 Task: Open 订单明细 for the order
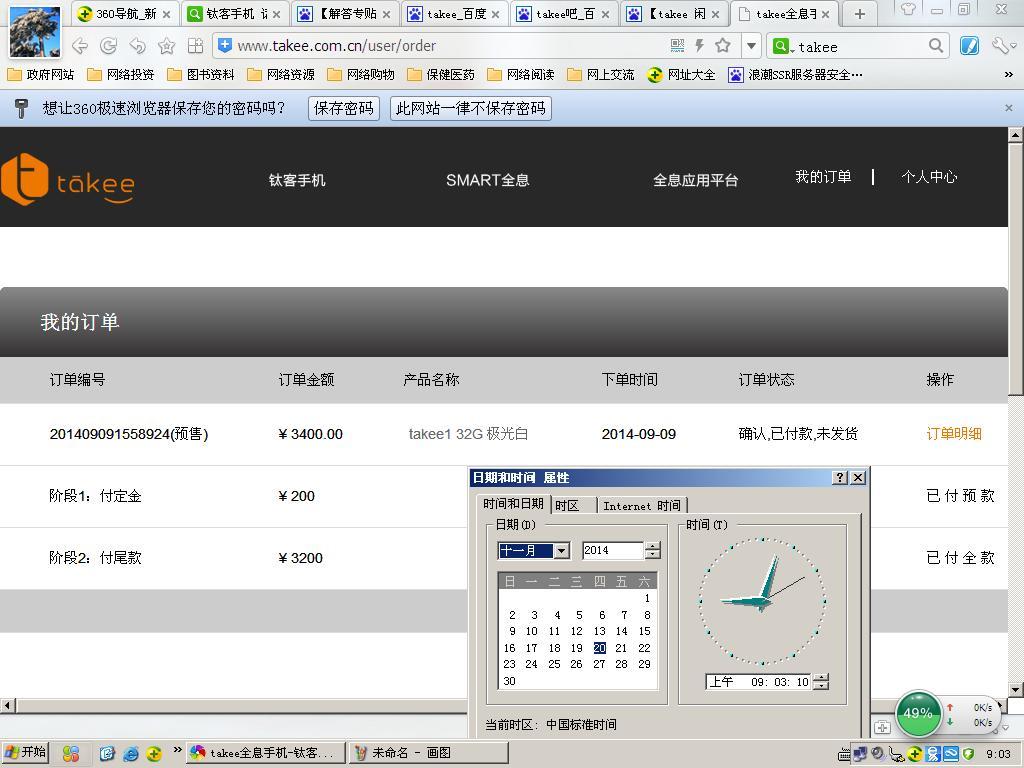(x=953, y=434)
